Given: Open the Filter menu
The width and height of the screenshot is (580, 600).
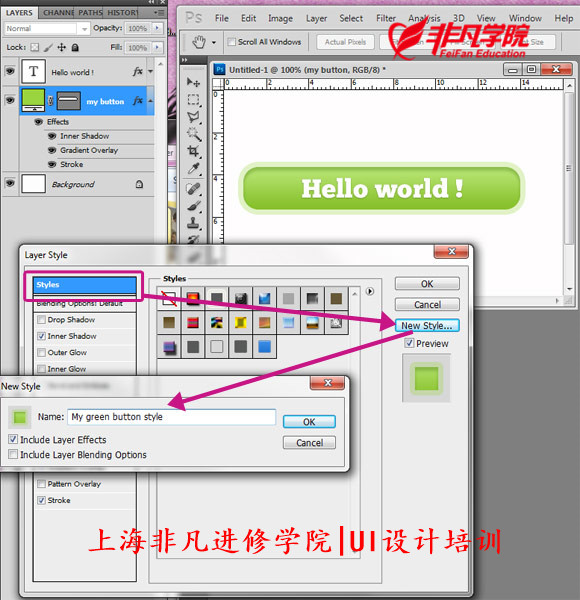Looking at the screenshot, I should pos(386,18).
